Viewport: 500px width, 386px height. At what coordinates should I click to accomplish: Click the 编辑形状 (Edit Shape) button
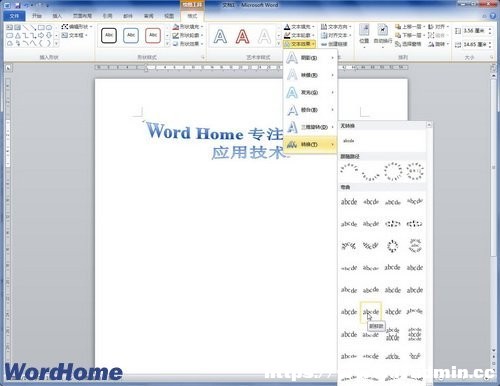coord(77,27)
